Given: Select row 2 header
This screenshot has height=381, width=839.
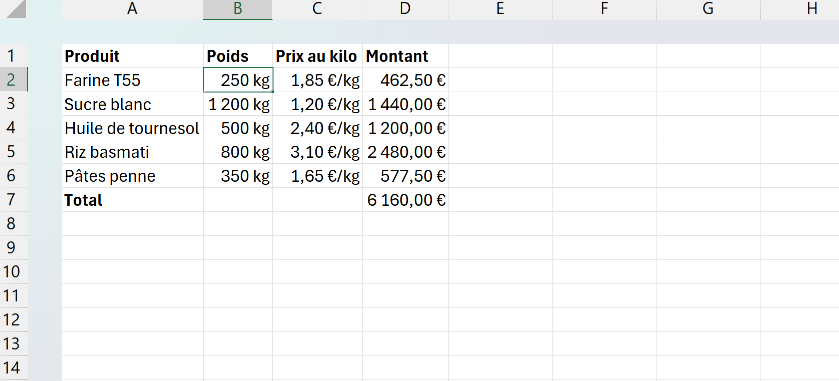Looking at the screenshot, I should pos(13,80).
